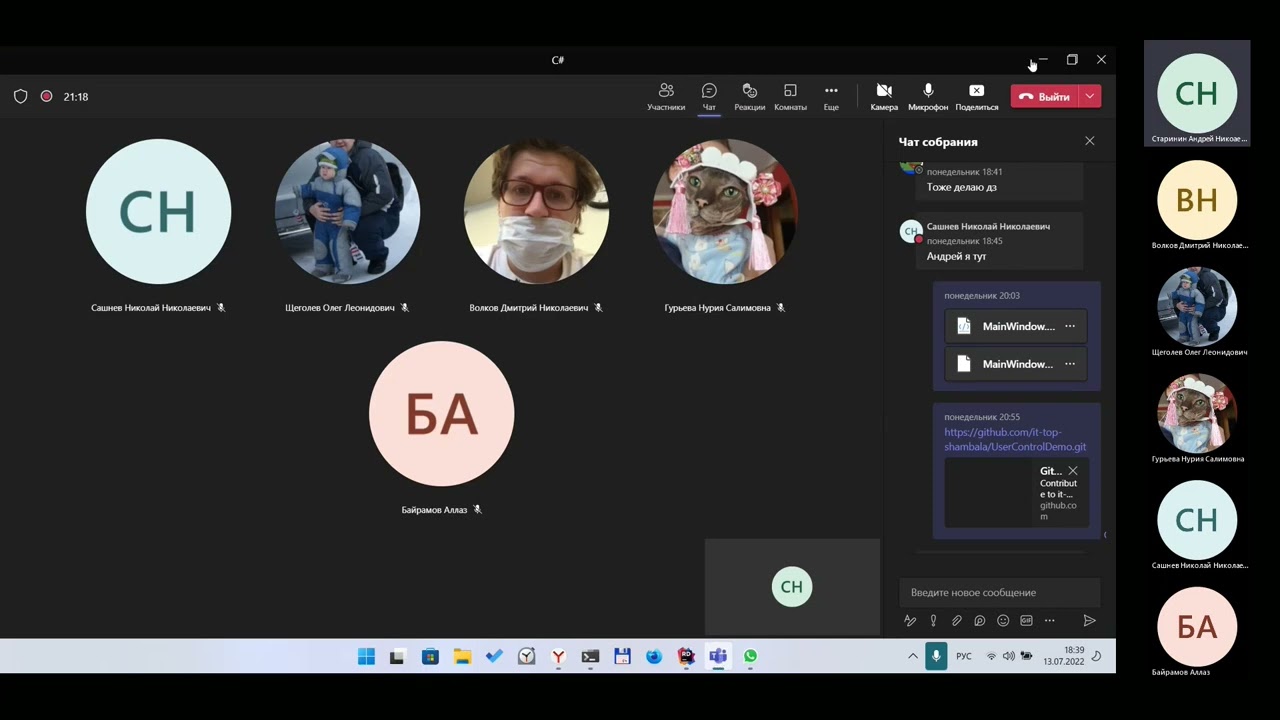Screen dimensions: 1280x720
Task: Show hidden system tray icons
Action: coord(913,656)
